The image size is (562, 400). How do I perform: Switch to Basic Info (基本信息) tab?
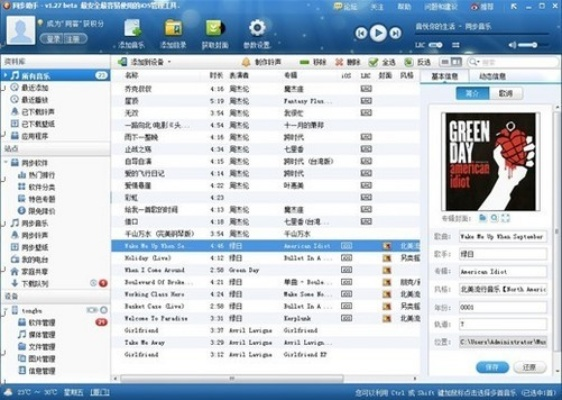(444, 76)
